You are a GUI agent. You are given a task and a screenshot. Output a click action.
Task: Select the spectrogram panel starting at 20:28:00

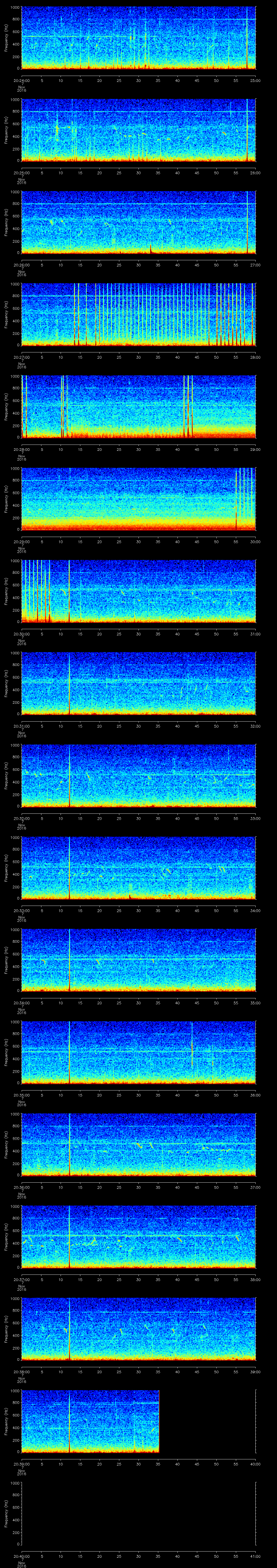pos(139,407)
